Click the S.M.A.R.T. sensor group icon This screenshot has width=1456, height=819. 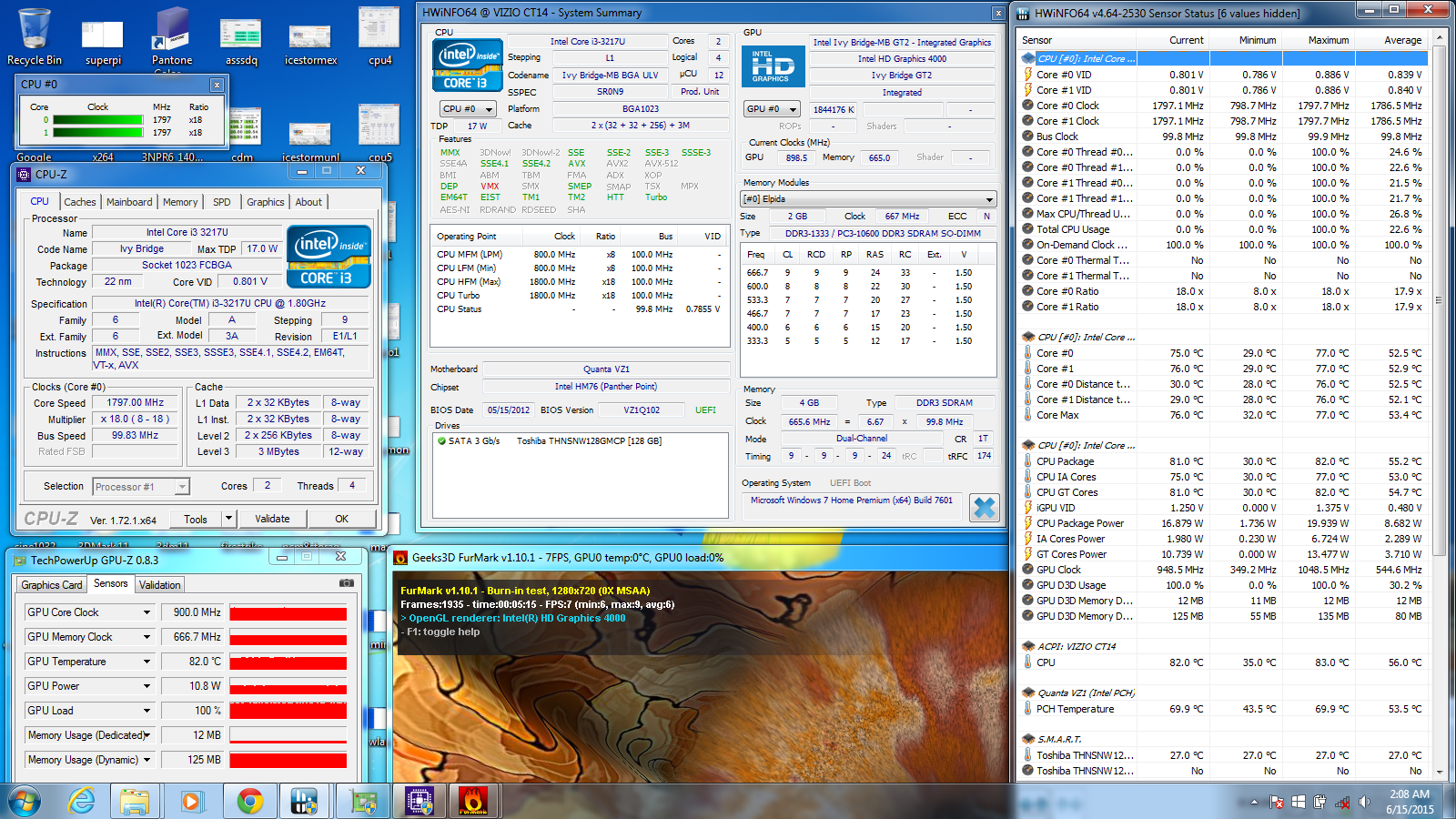pyautogui.click(x=1028, y=739)
